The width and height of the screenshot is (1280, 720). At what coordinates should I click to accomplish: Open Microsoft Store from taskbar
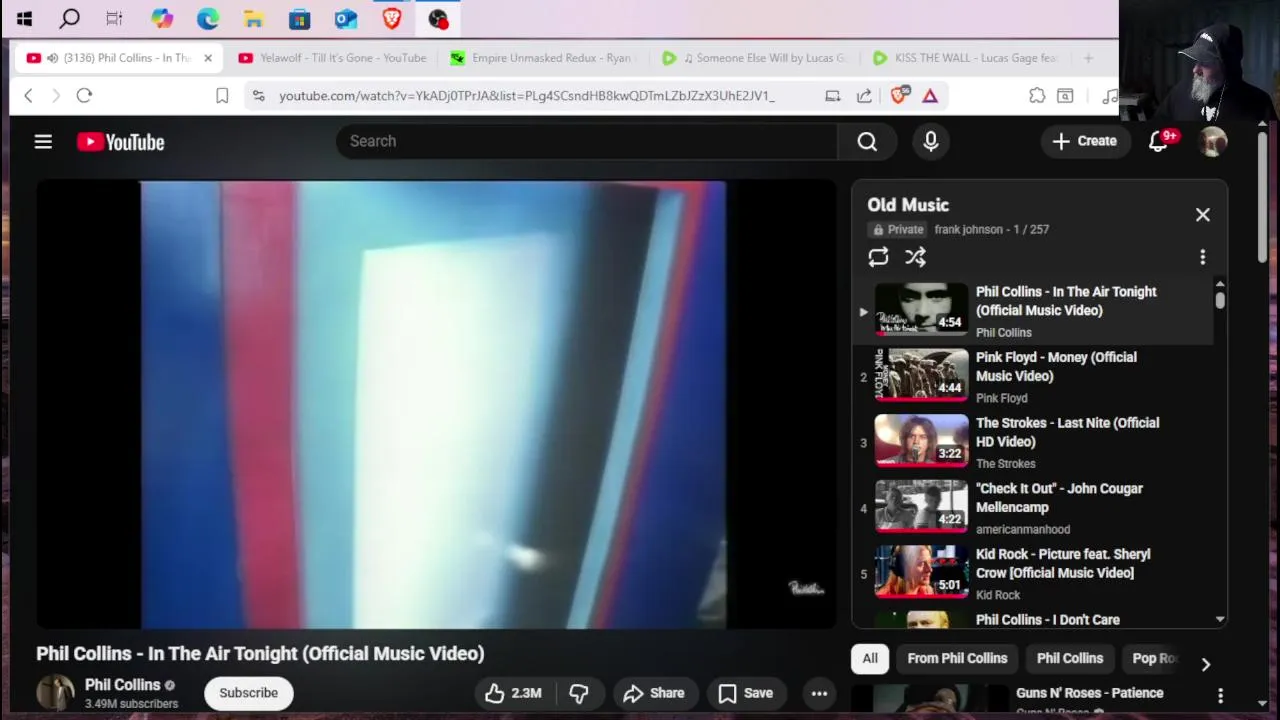tap(299, 18)
